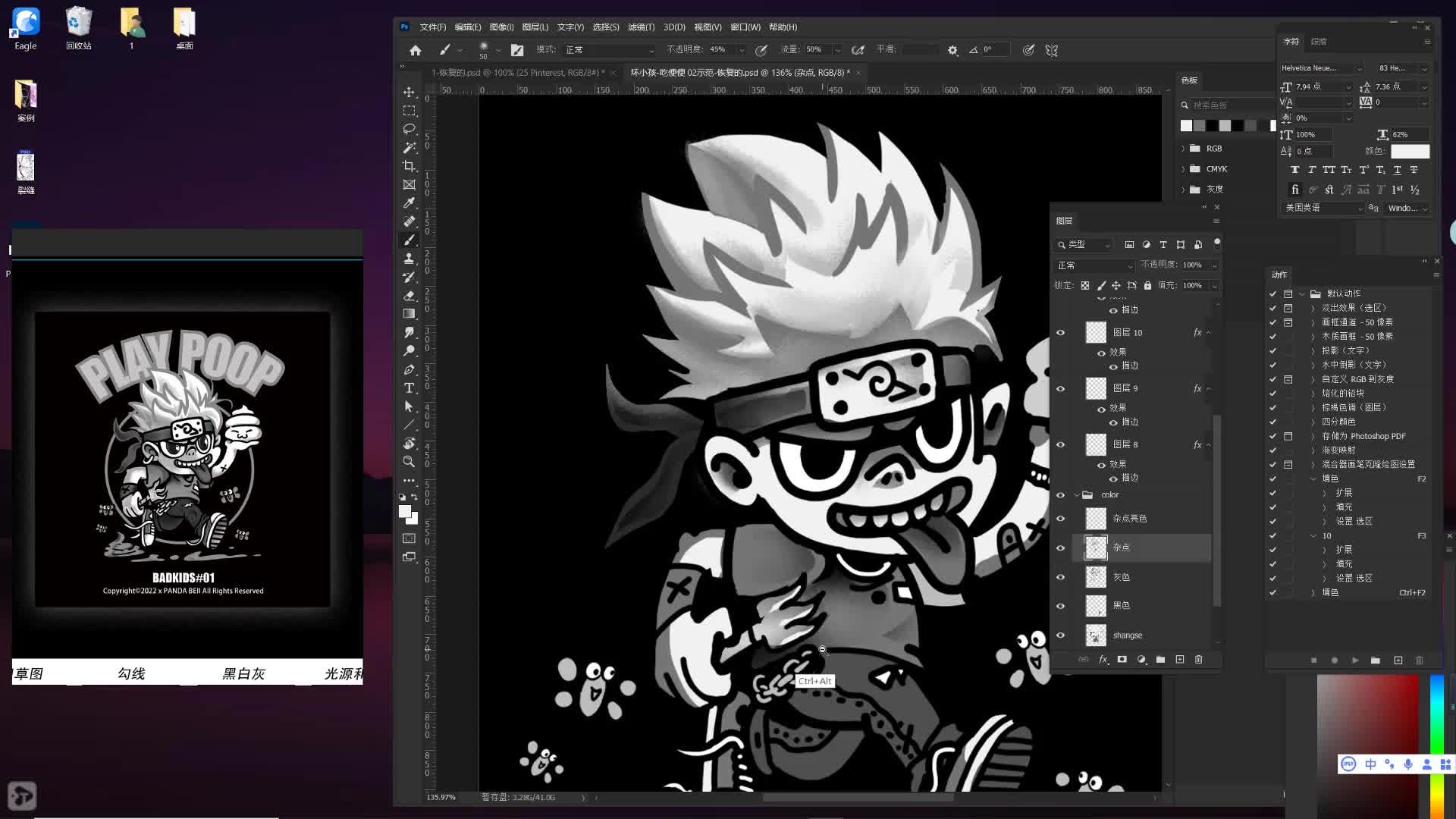Expand the 淡出效果（选区） action

[x=1313, y=308]
